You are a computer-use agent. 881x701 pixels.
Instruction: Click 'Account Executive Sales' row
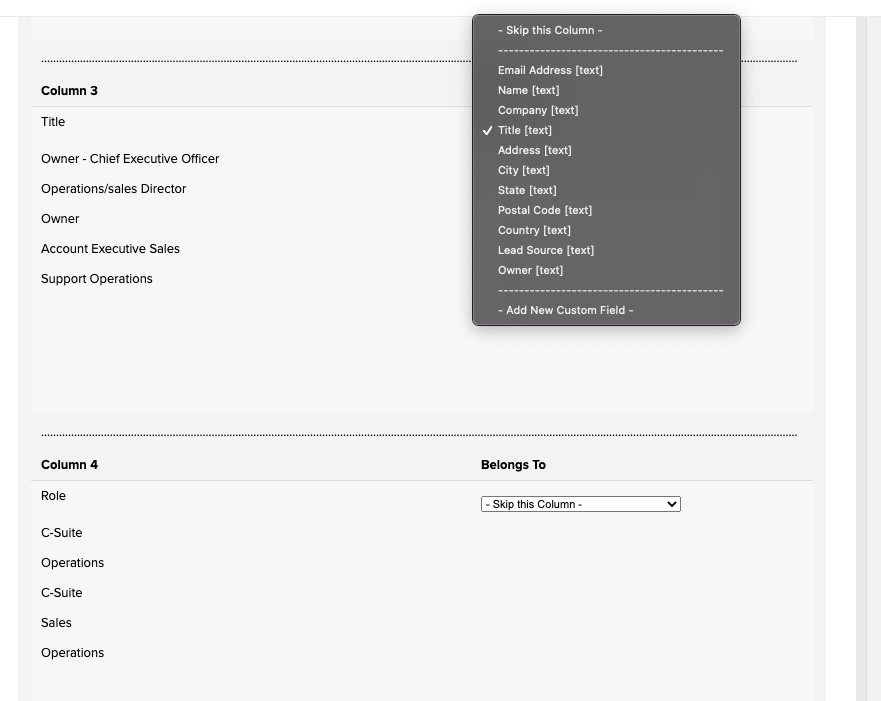tap(110, 249)
